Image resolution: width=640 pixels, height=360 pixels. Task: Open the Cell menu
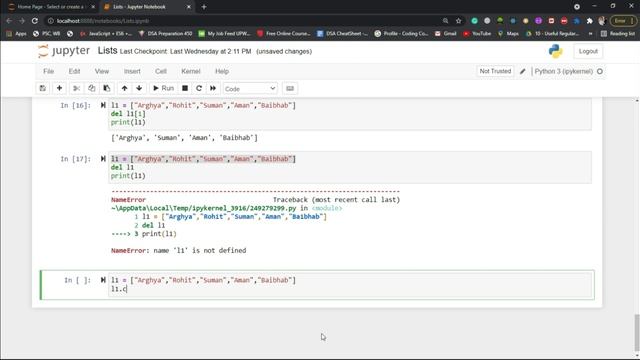tap(161, 71)
